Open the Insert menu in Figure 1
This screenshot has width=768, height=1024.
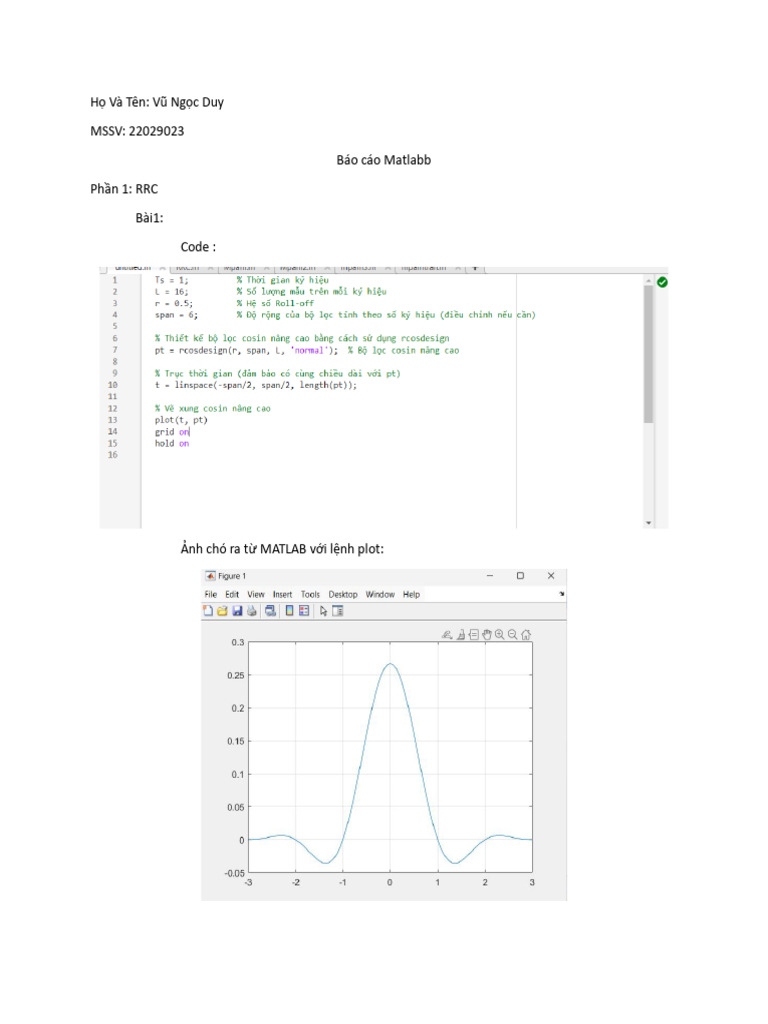pos(283,594)
